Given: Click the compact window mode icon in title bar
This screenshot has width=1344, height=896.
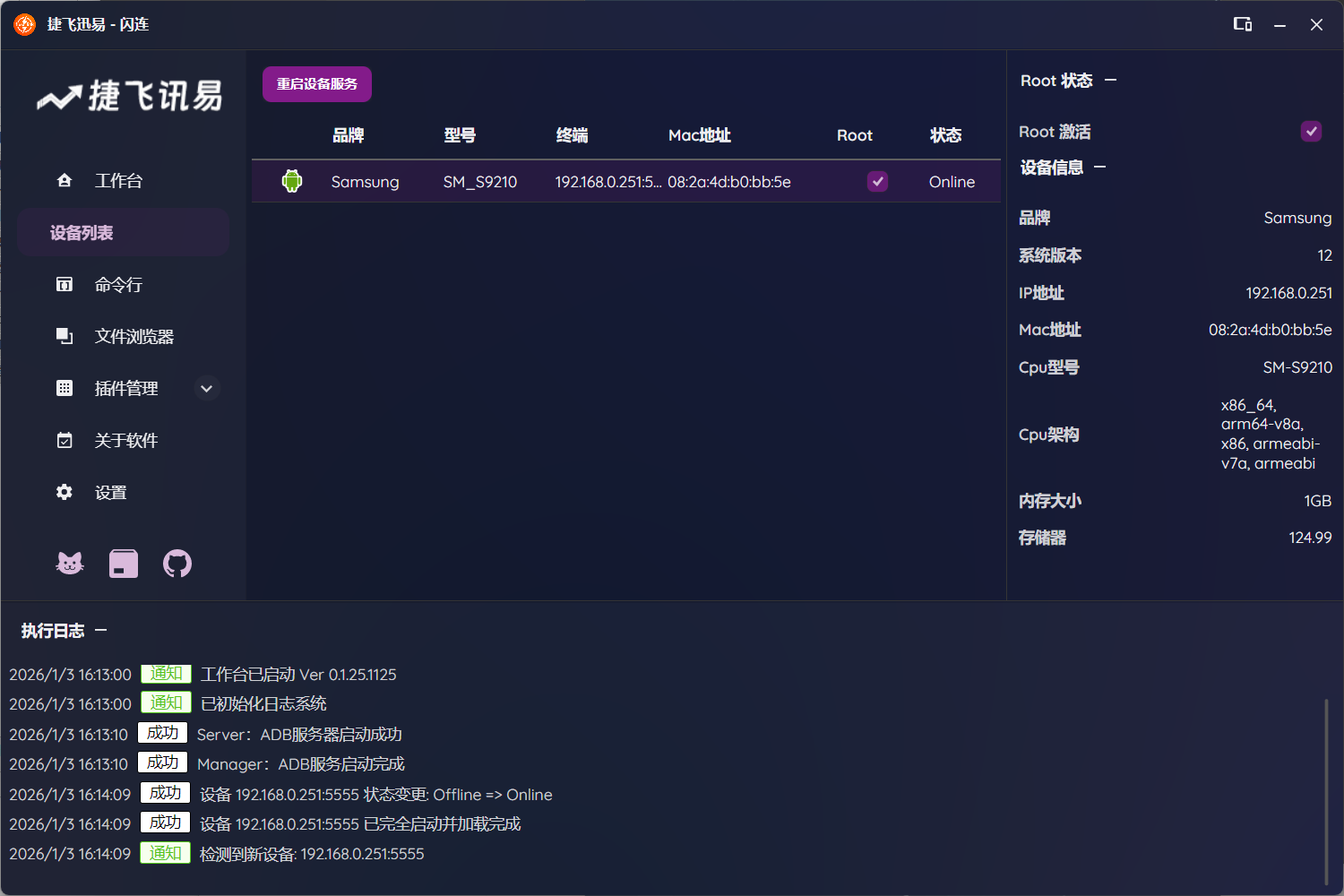Looking at the screenshot, I should 1242,24.
